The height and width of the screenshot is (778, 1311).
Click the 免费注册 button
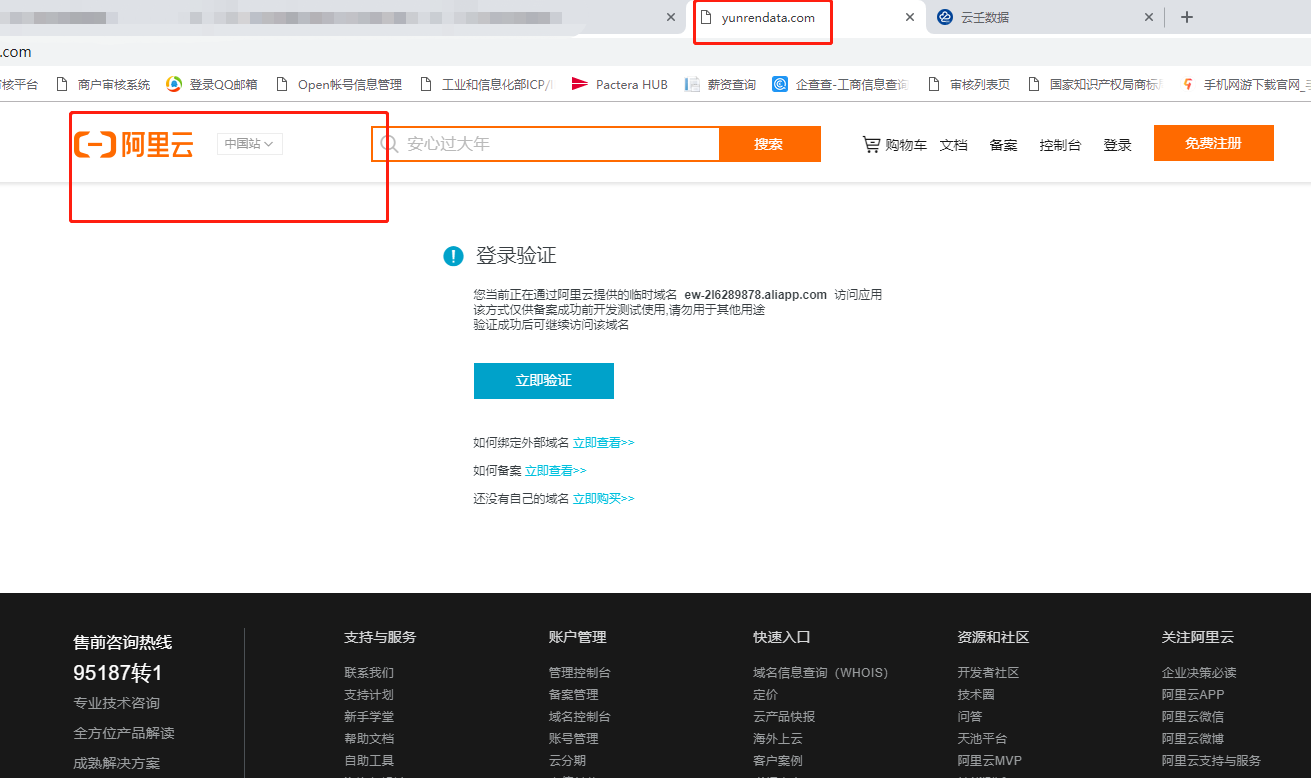[x=1214, y=143]
